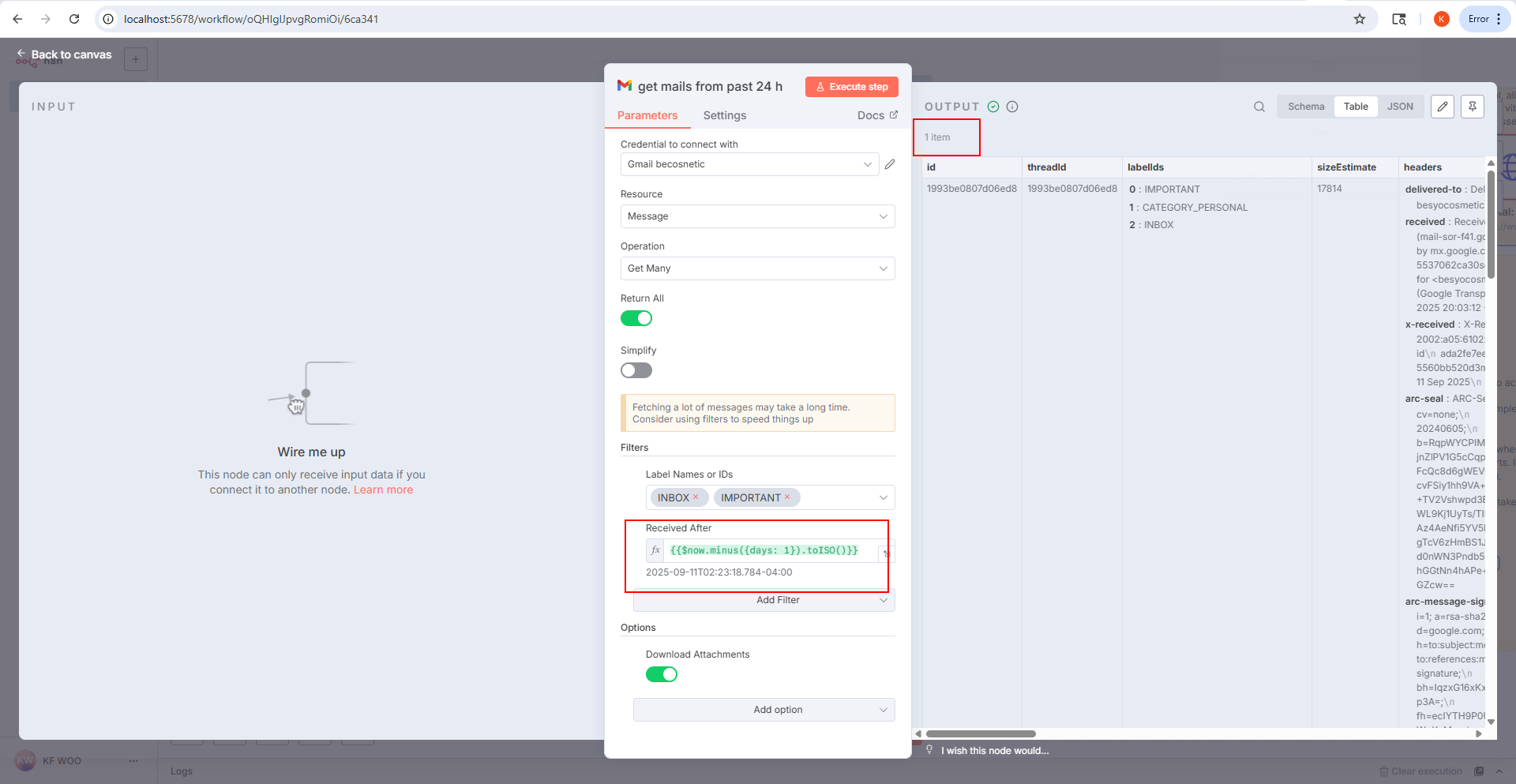View site information icon in address bar
Screen dimensions: 1516x784
pos(109,19)
